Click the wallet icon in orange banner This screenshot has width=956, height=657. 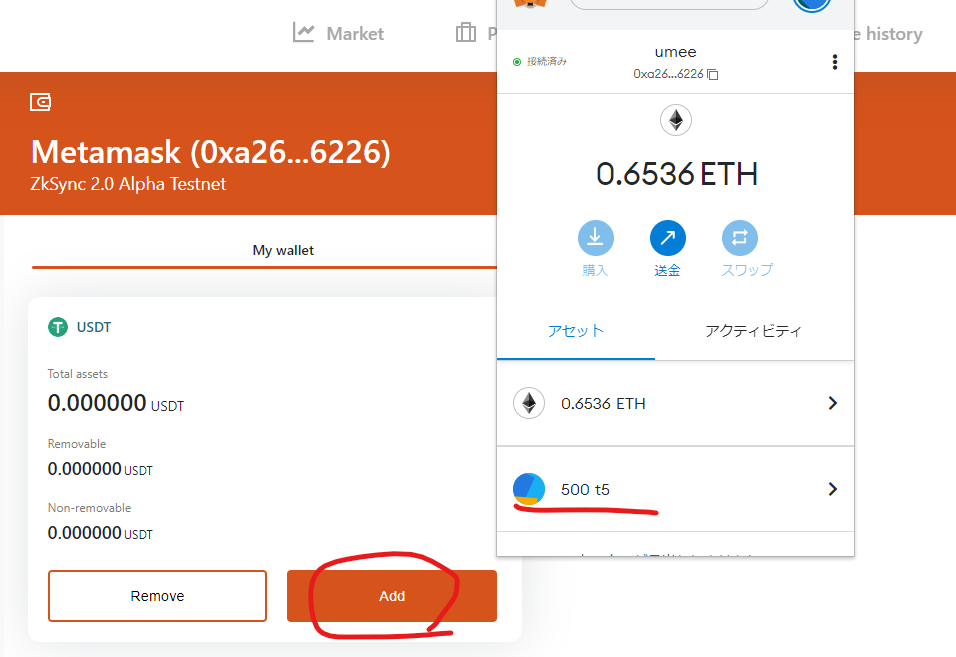click(x=40, y=102)
